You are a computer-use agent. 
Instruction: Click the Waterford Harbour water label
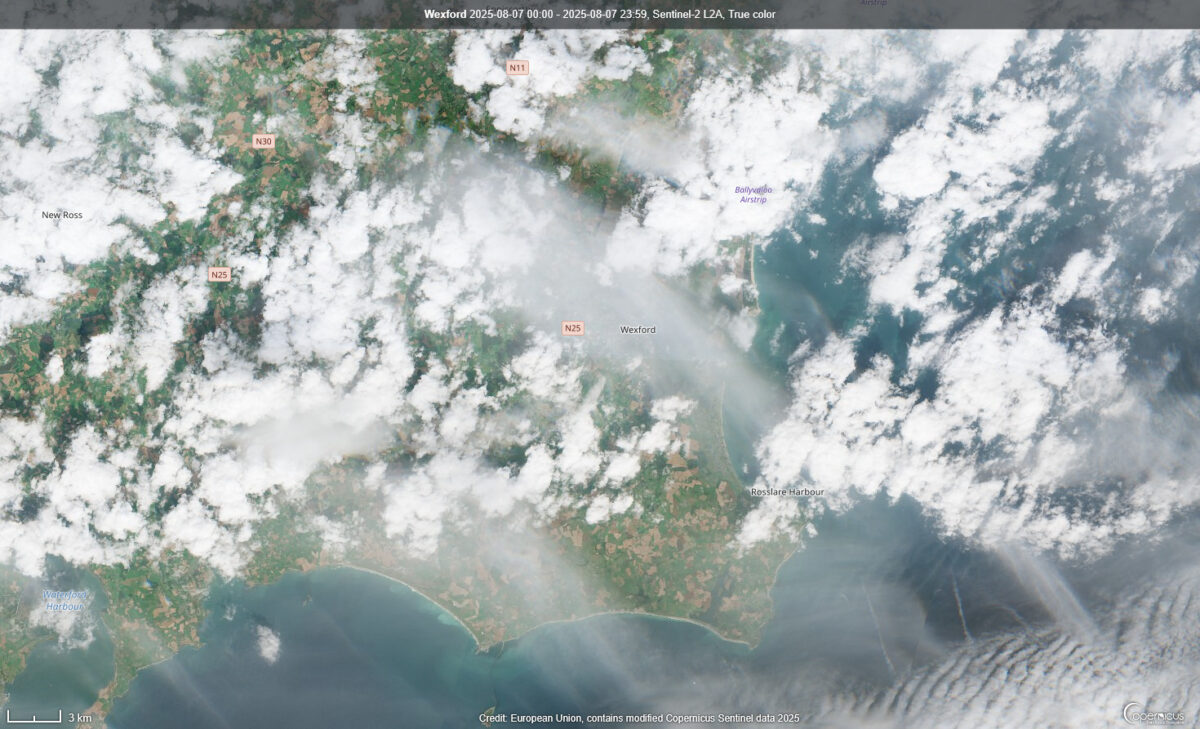(x=65, y=600)
